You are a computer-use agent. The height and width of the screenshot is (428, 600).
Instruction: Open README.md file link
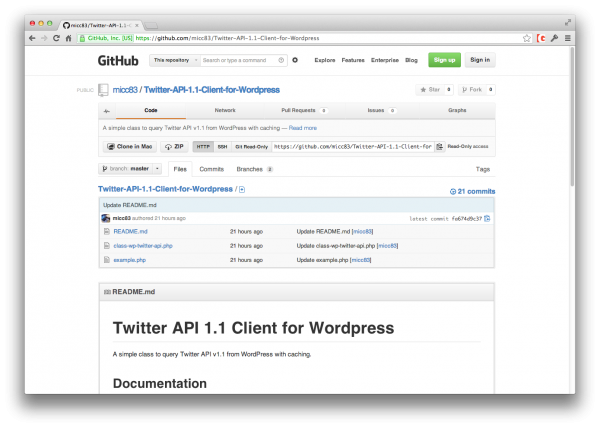[130, 231]
